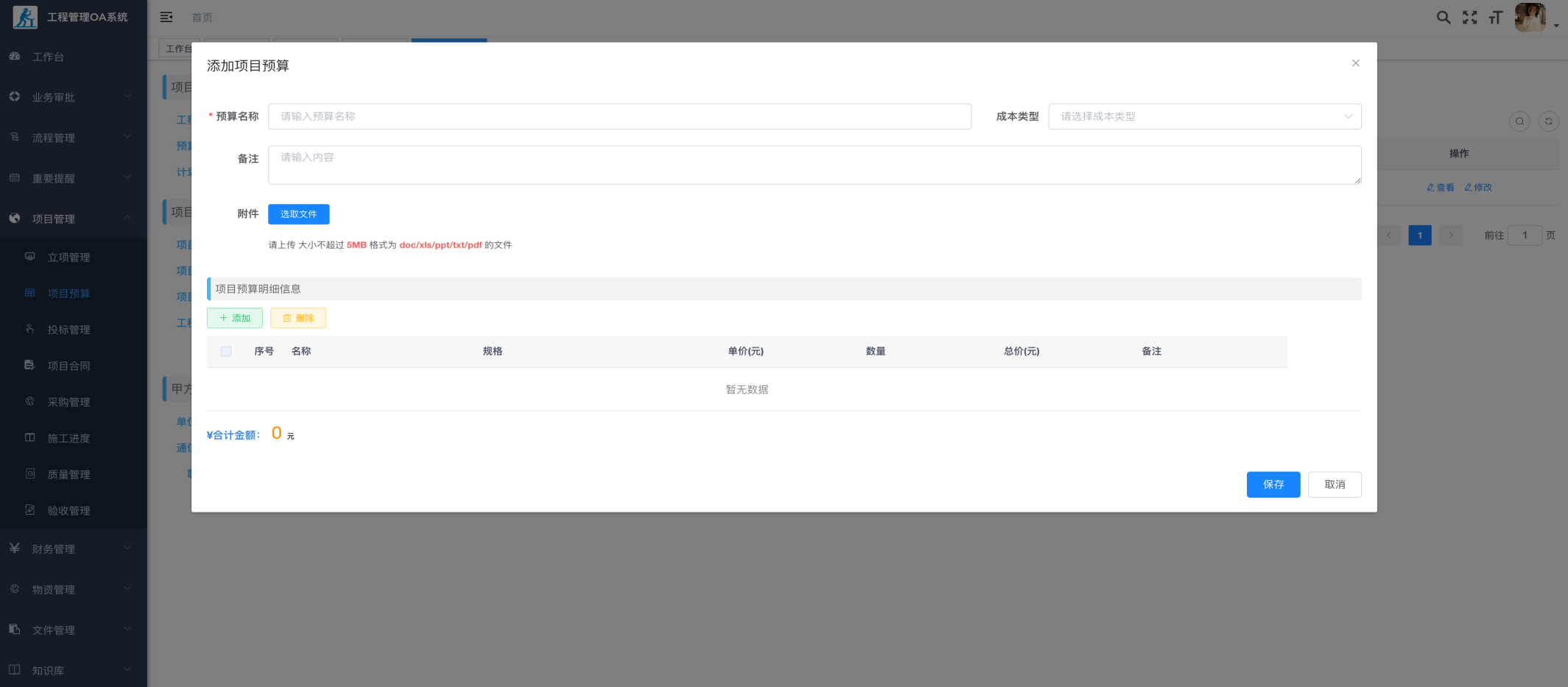Collapse the 项目管理 sidebar menu
This screenshot has width=1568, height=687.
pyautogui.click(x=73, y=219)
